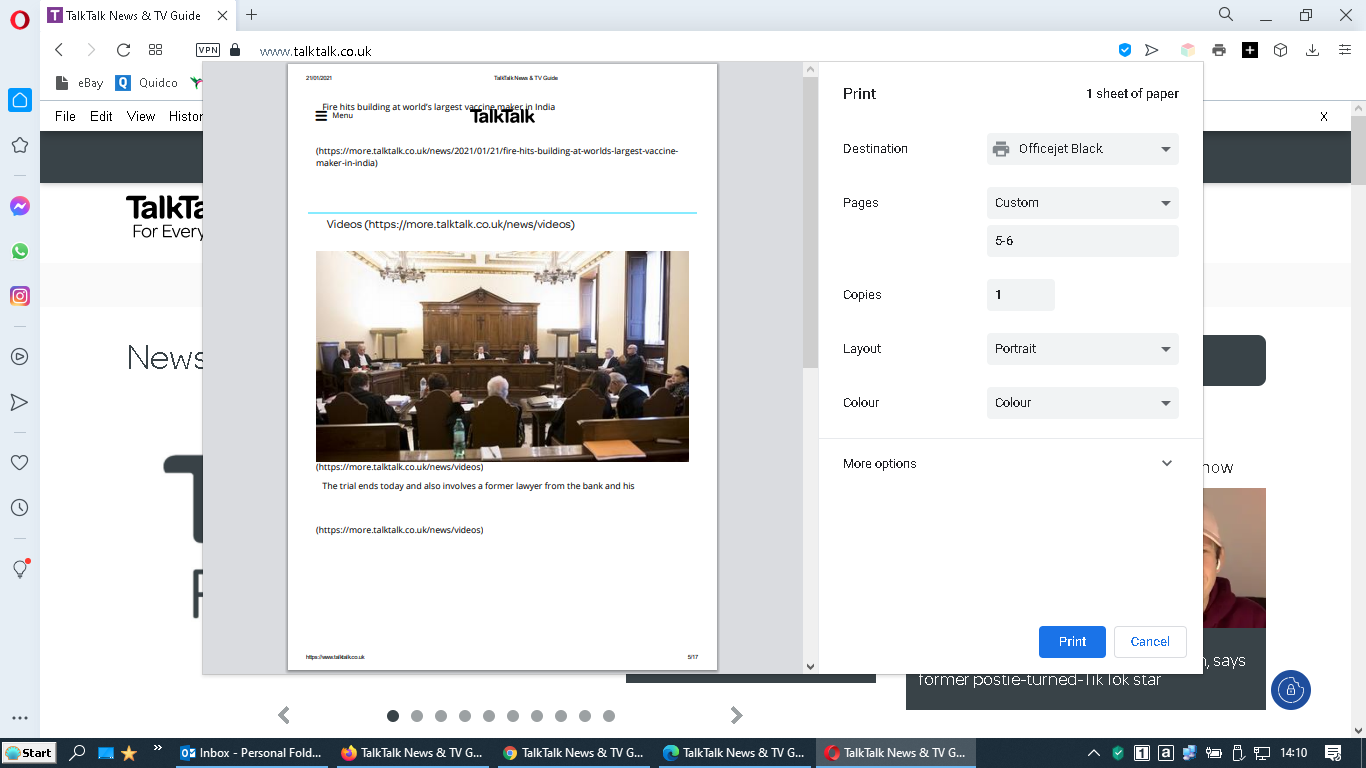Open the downloads arrow icon
Image resolution: width=1366 pixels, height=768 pixels.
coord(1312,50)
